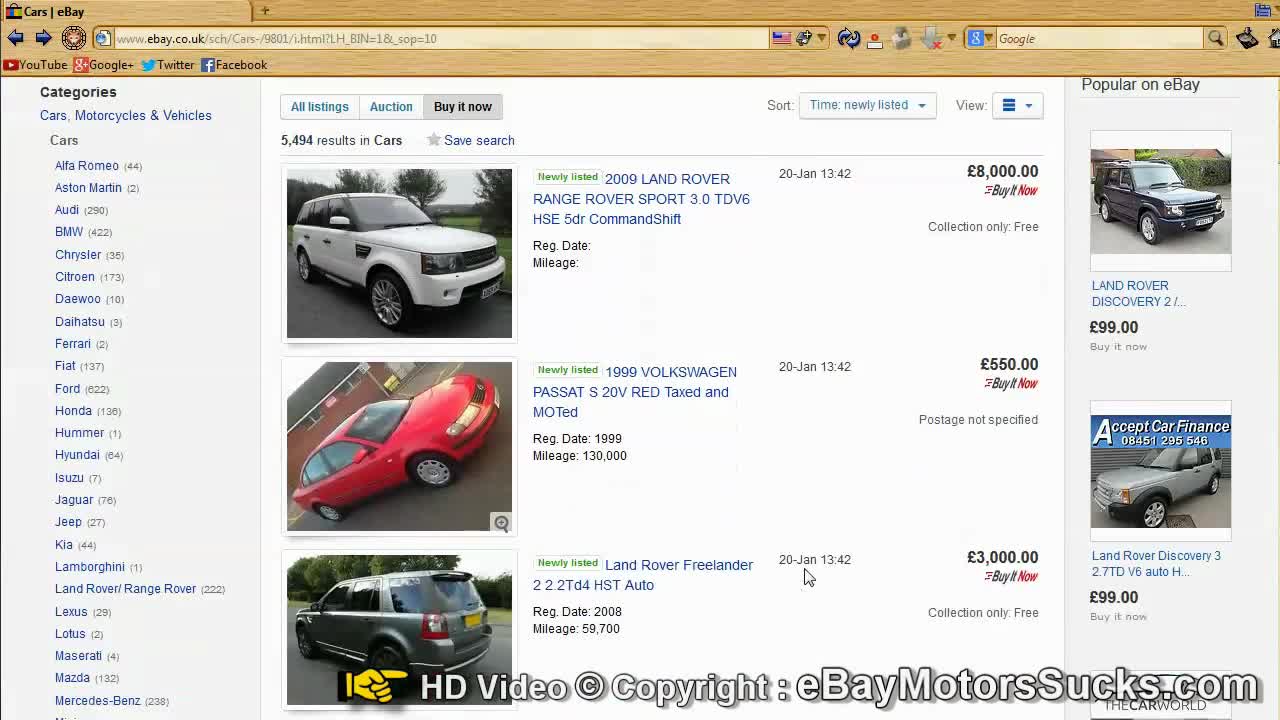
Task: Click the Save search star icon
Action: click(x=433, y=140)
